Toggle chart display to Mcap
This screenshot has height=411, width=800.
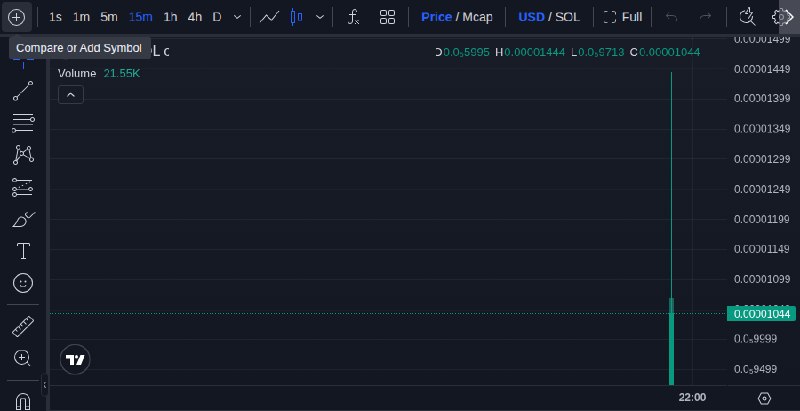click(x=478, y=17)
